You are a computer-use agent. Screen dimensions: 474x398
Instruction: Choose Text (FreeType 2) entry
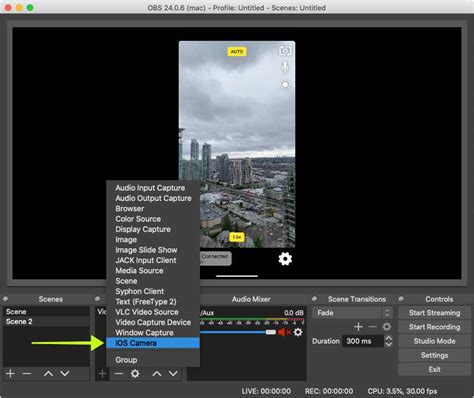click(153, 302)
